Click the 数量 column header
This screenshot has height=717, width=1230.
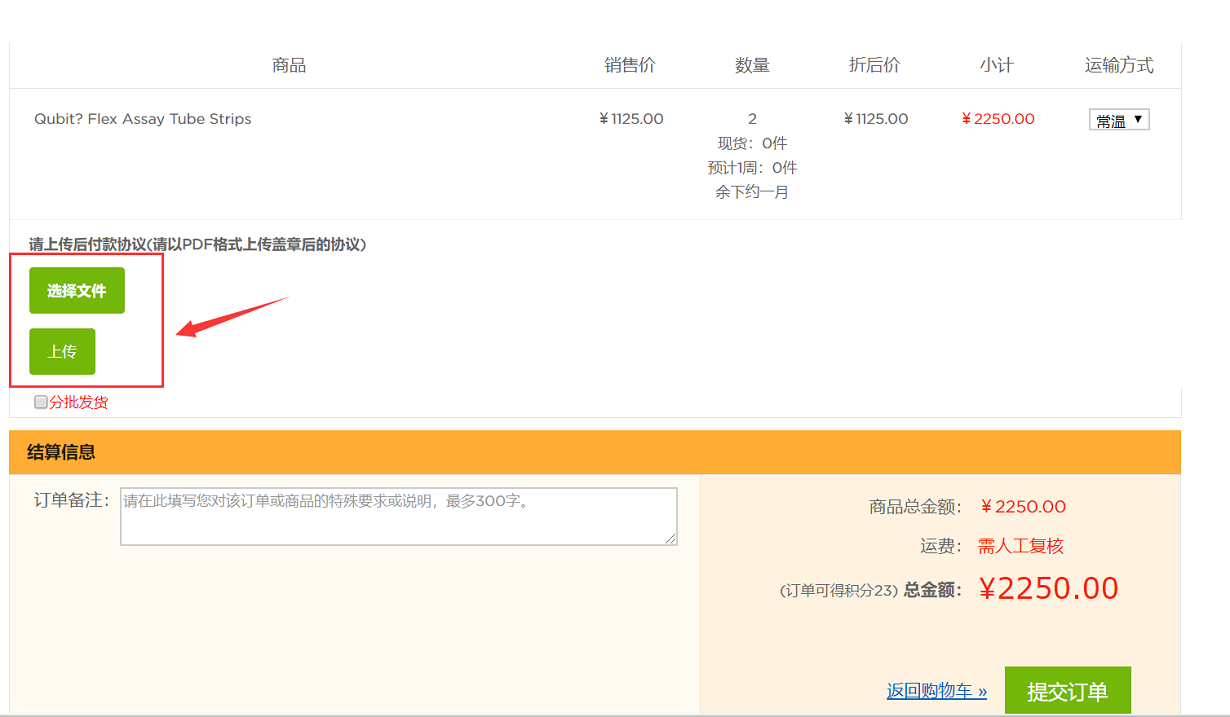click(752, 65)
